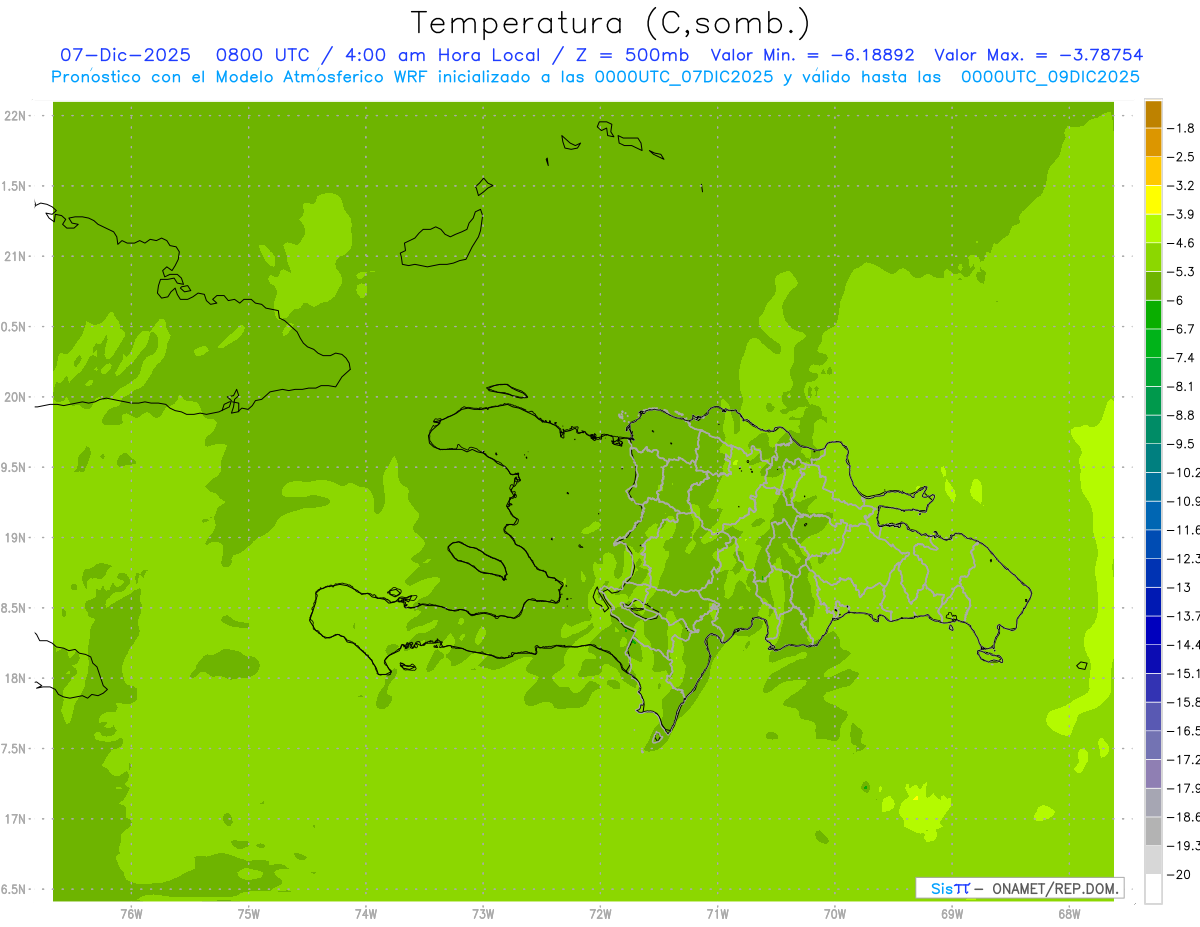
Task: Click the '69W' longitude label
Action: [952, 914]
